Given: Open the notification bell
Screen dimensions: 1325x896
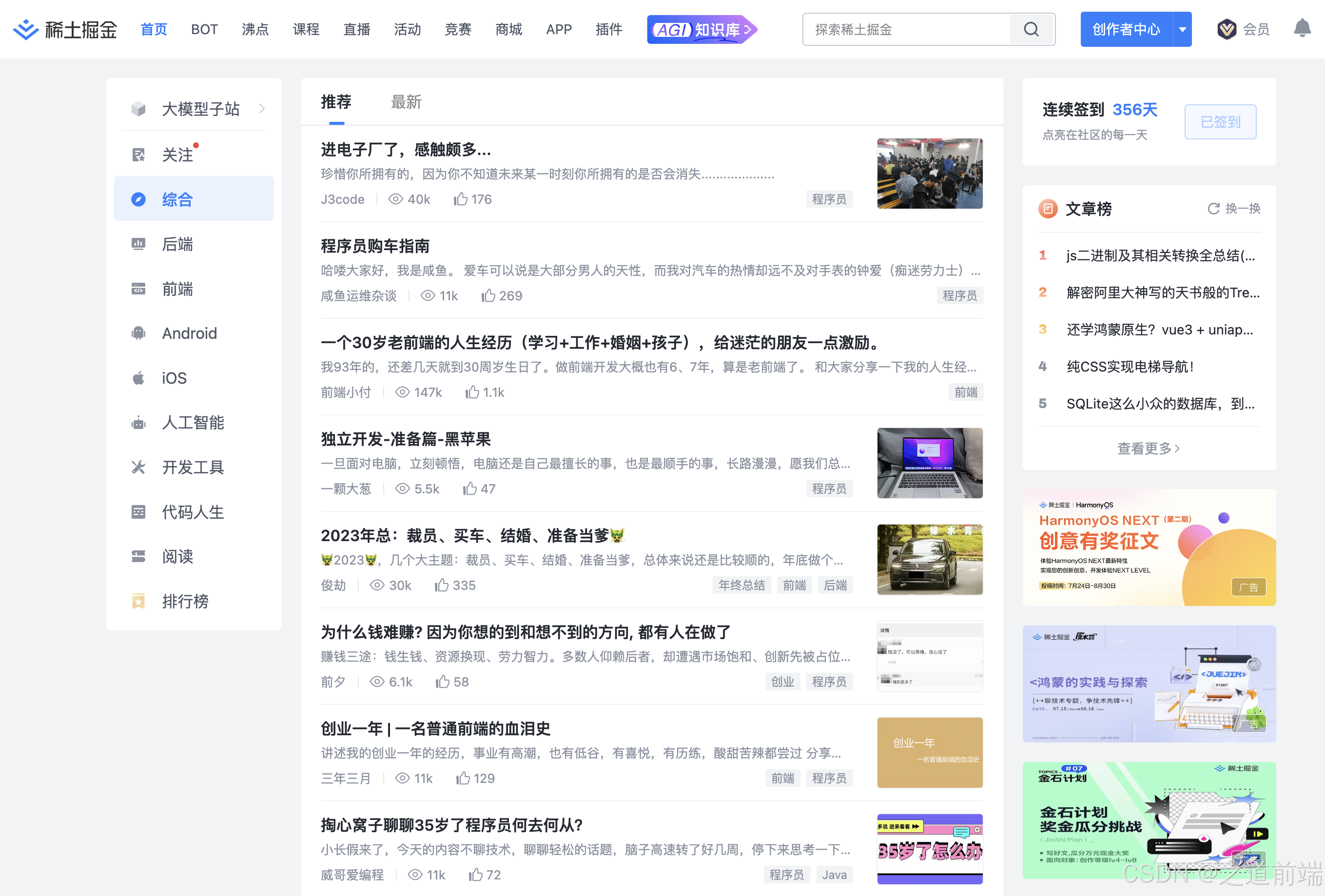Looking at the screenshot, I should 1302,28.
